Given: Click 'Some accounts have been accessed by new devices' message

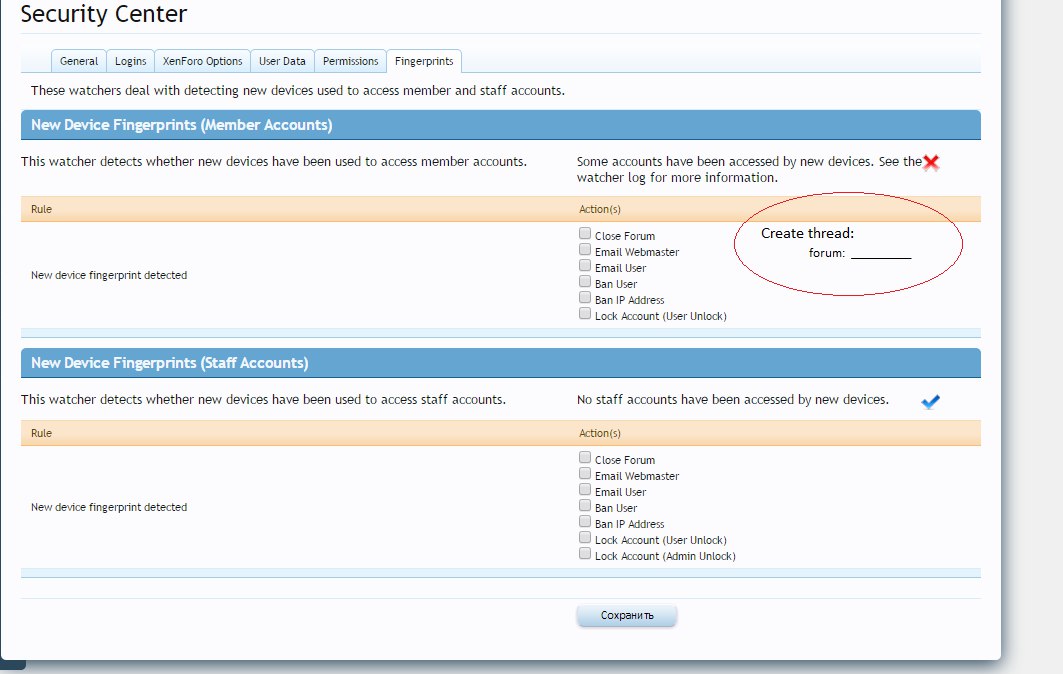Looking at the screenshot, I should [749, 170].
